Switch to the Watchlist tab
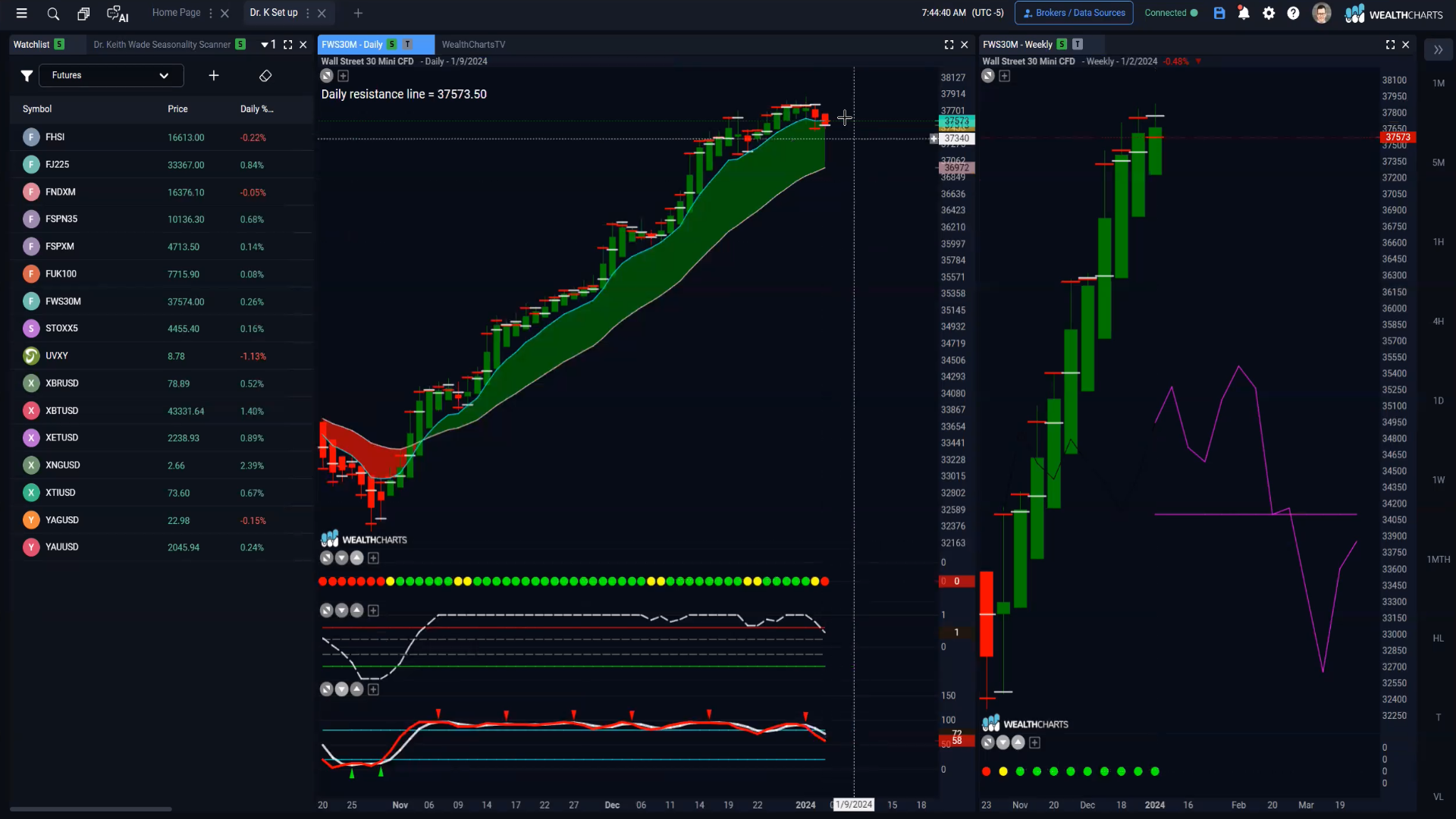This screenshot has width=1456, height=819. (x=31, y=45)
